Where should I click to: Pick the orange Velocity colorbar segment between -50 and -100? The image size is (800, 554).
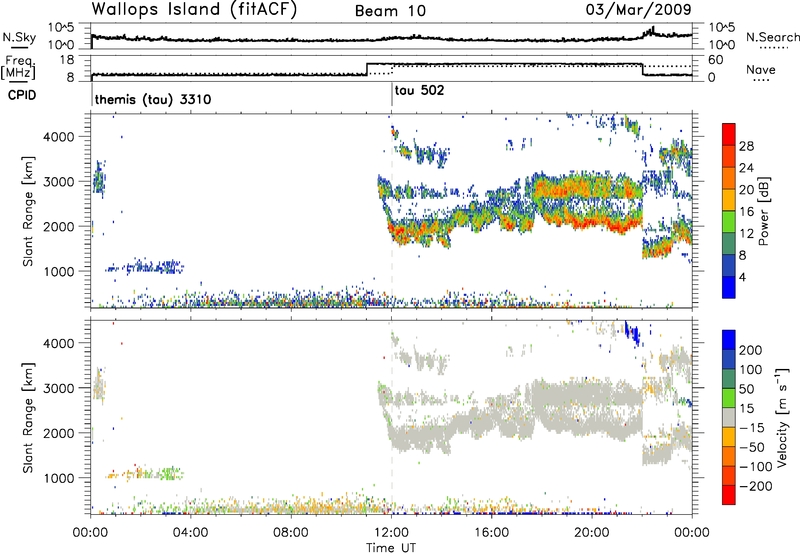[x=729, y=456]
